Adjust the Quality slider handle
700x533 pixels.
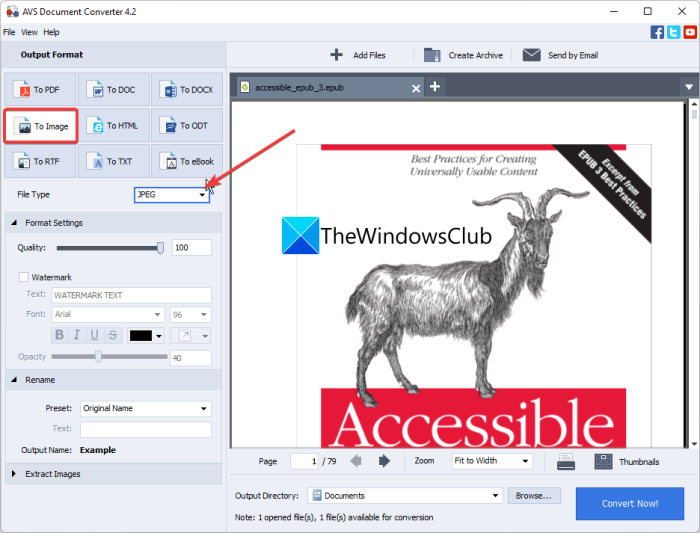pyautogui.click(x=160, y=248)
